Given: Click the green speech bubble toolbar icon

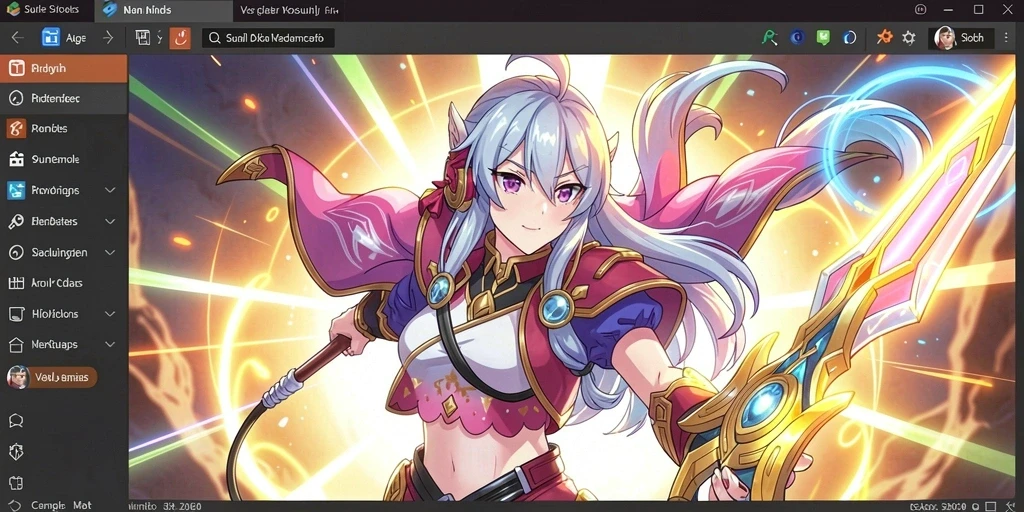Looking at the screenshot, I should [823, 38].
